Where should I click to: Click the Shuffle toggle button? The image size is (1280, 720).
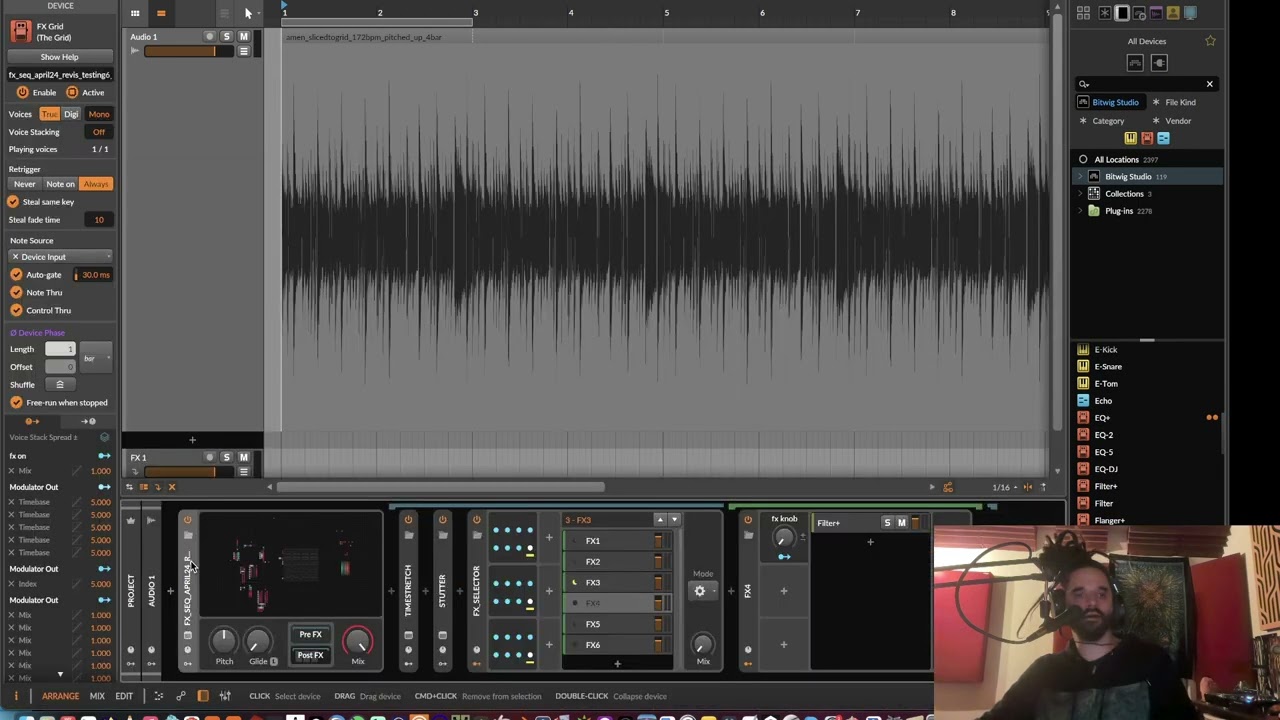pyautogui.click(x=60, y=384)
